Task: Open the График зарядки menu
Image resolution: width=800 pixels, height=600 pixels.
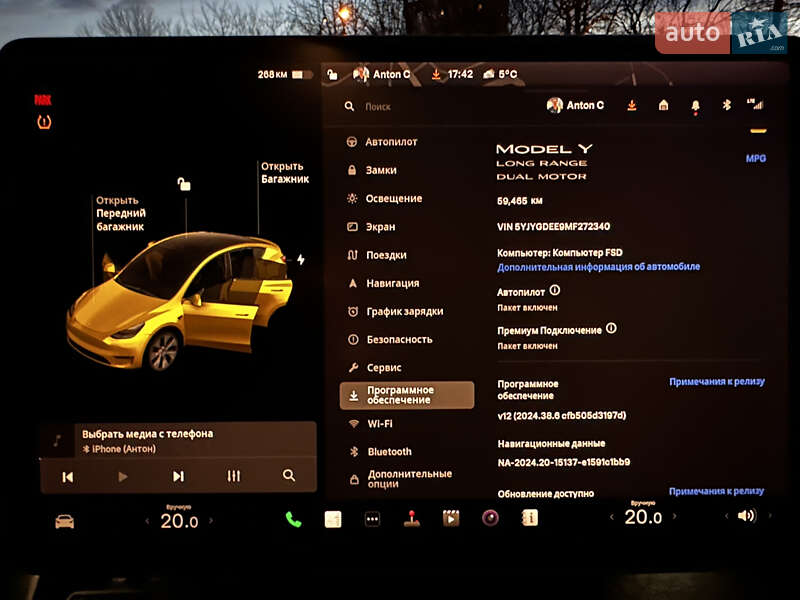Action: (395, 311)
